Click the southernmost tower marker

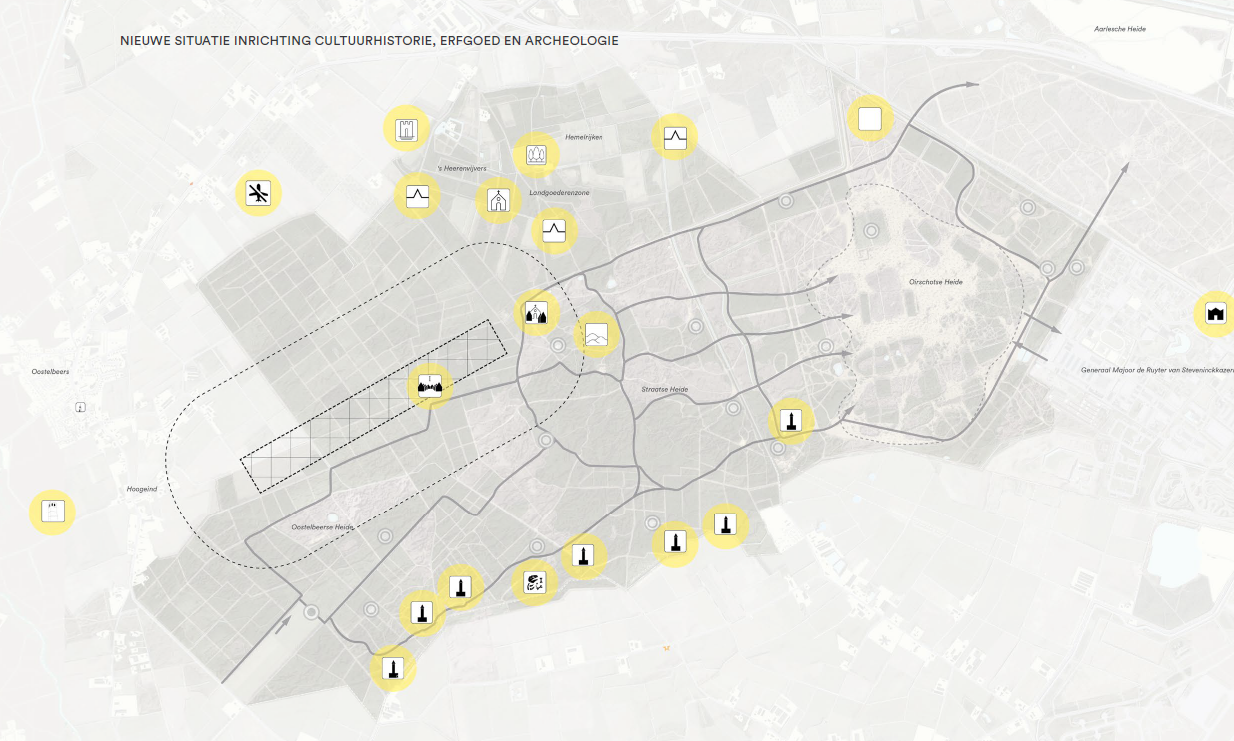tap(393, 669)
